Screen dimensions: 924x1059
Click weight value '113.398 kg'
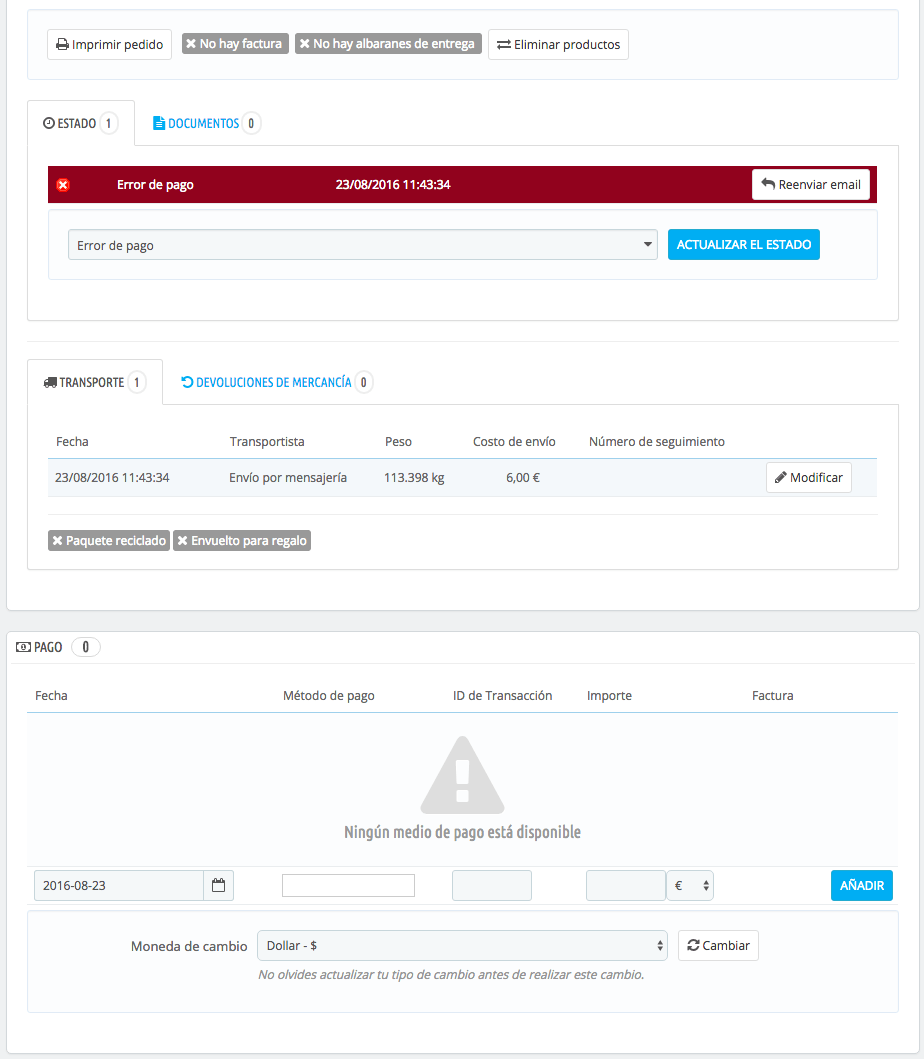(414, 477)
